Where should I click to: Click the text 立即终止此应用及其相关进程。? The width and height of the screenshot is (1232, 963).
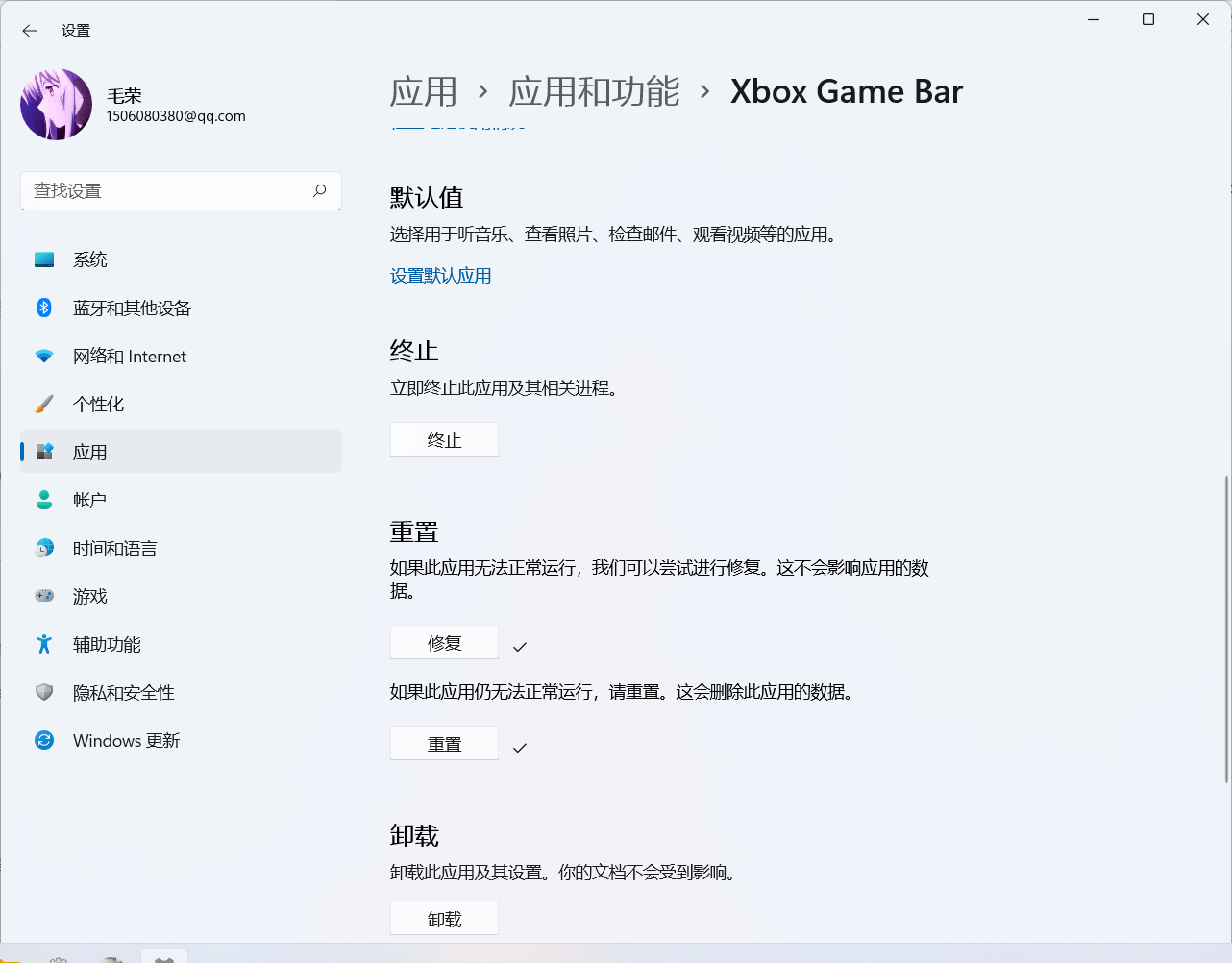507,387
